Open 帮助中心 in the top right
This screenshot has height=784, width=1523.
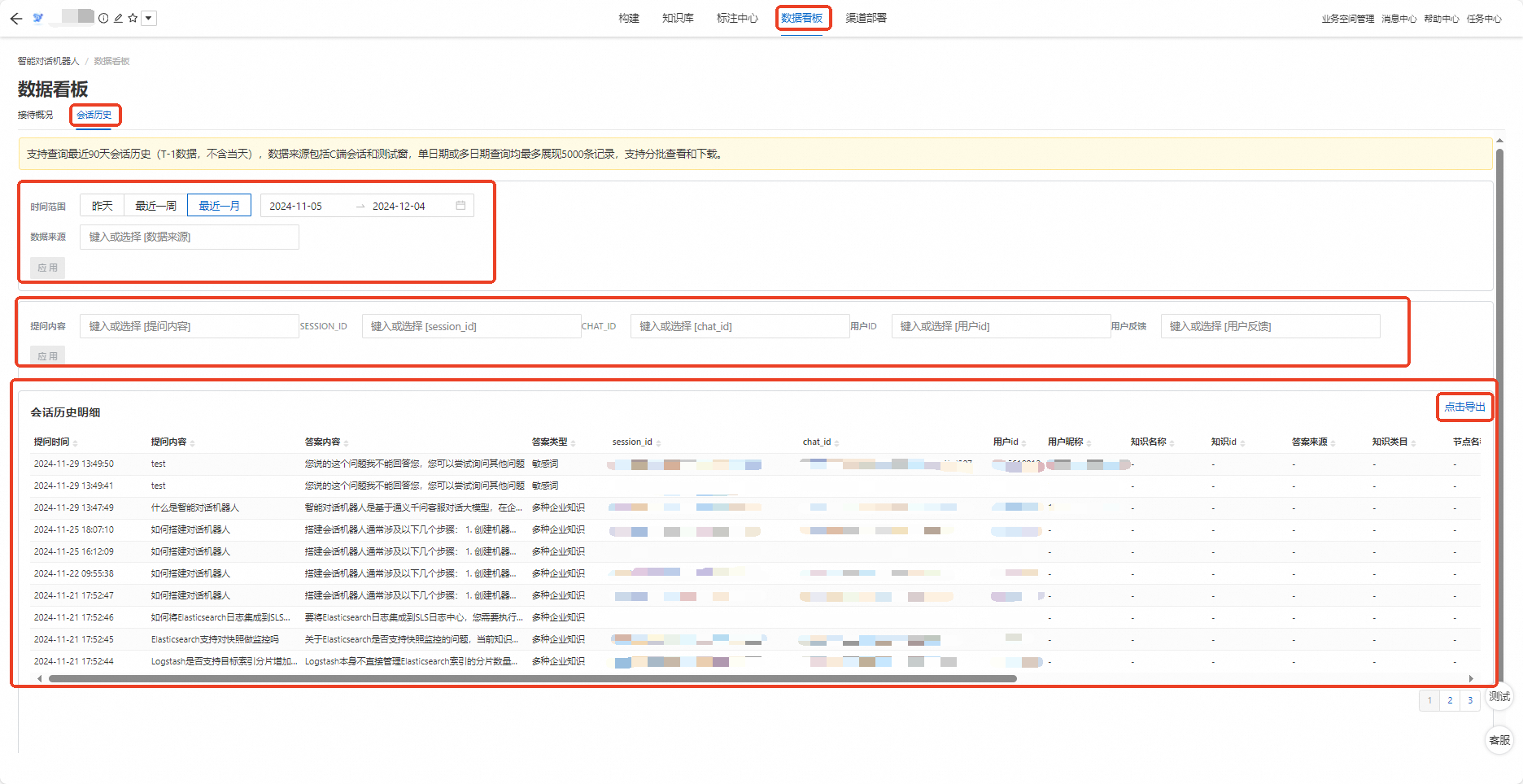click(x=1442, y=19)
